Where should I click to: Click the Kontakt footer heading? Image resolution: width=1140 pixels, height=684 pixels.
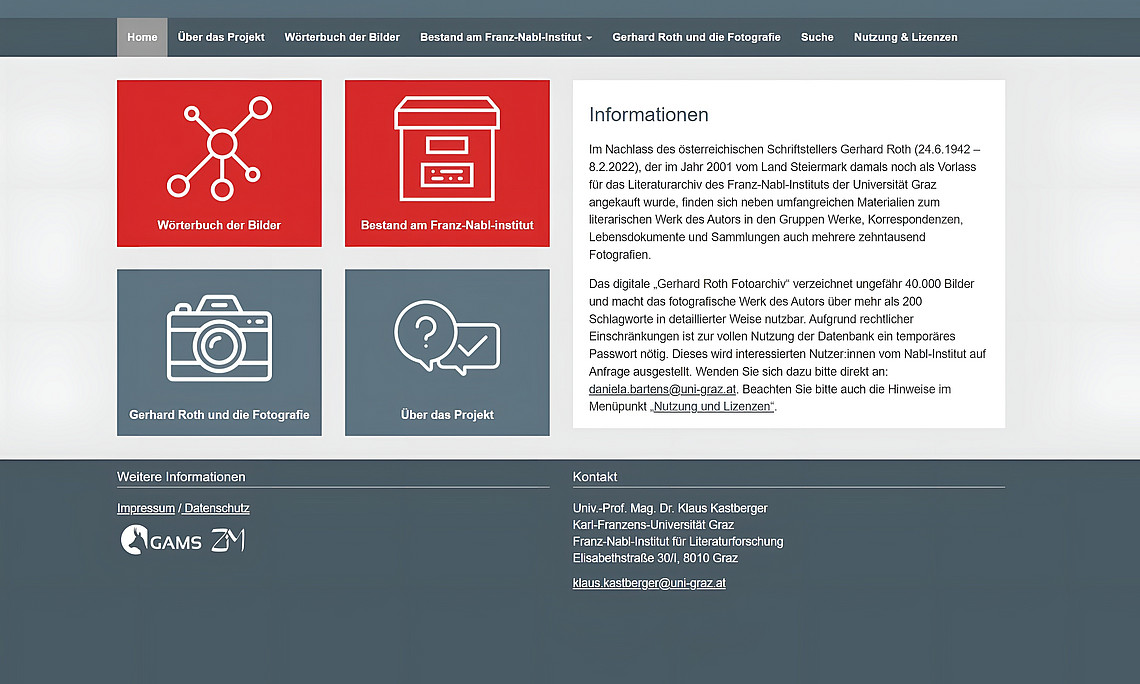pos(595,477)
